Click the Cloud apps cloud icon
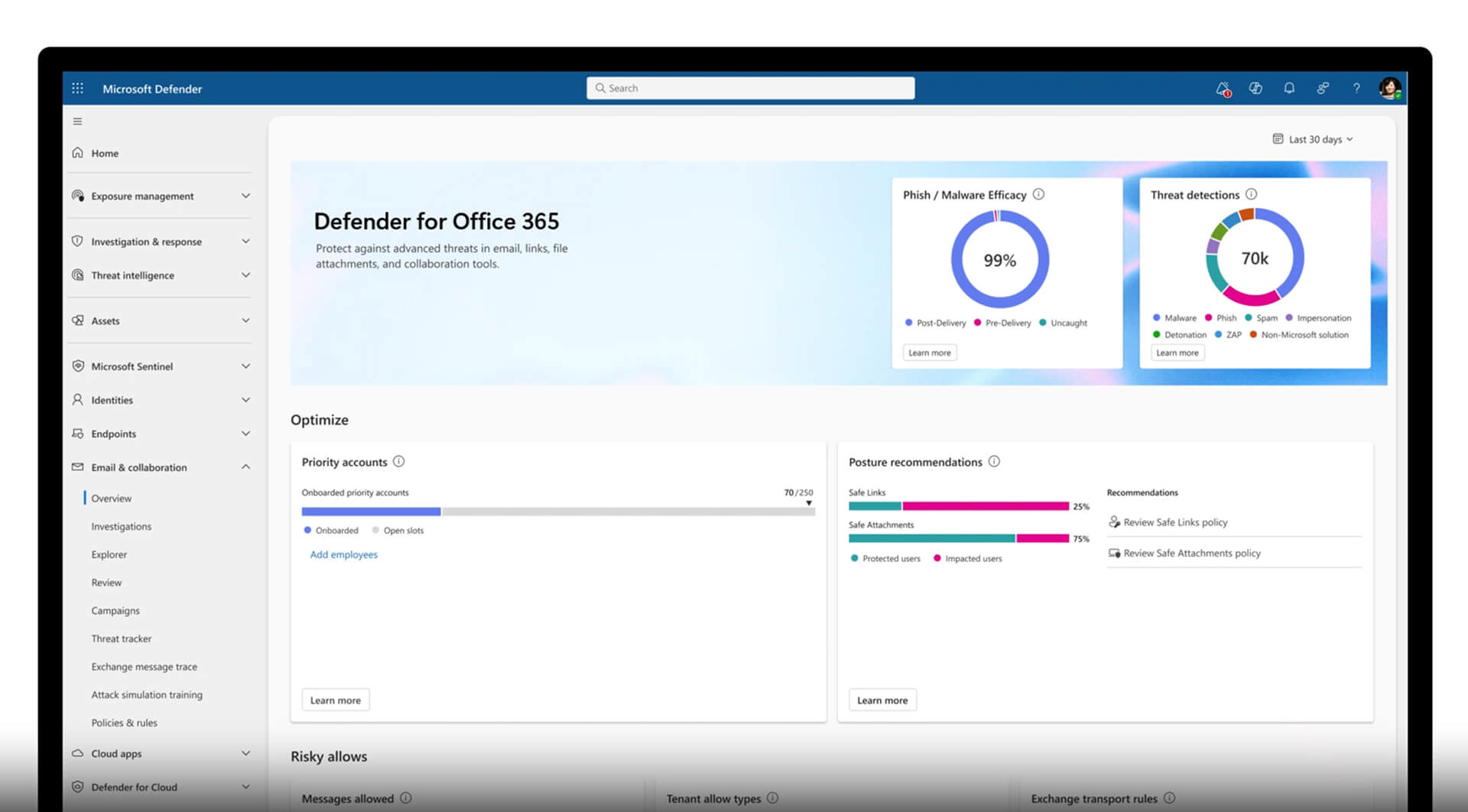The image size is (1468, 812). (x=77, y=753)
